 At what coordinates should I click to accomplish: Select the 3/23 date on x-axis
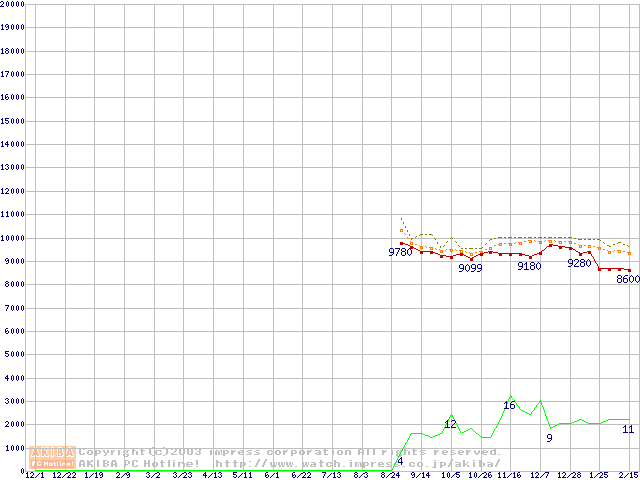[182, 475]
